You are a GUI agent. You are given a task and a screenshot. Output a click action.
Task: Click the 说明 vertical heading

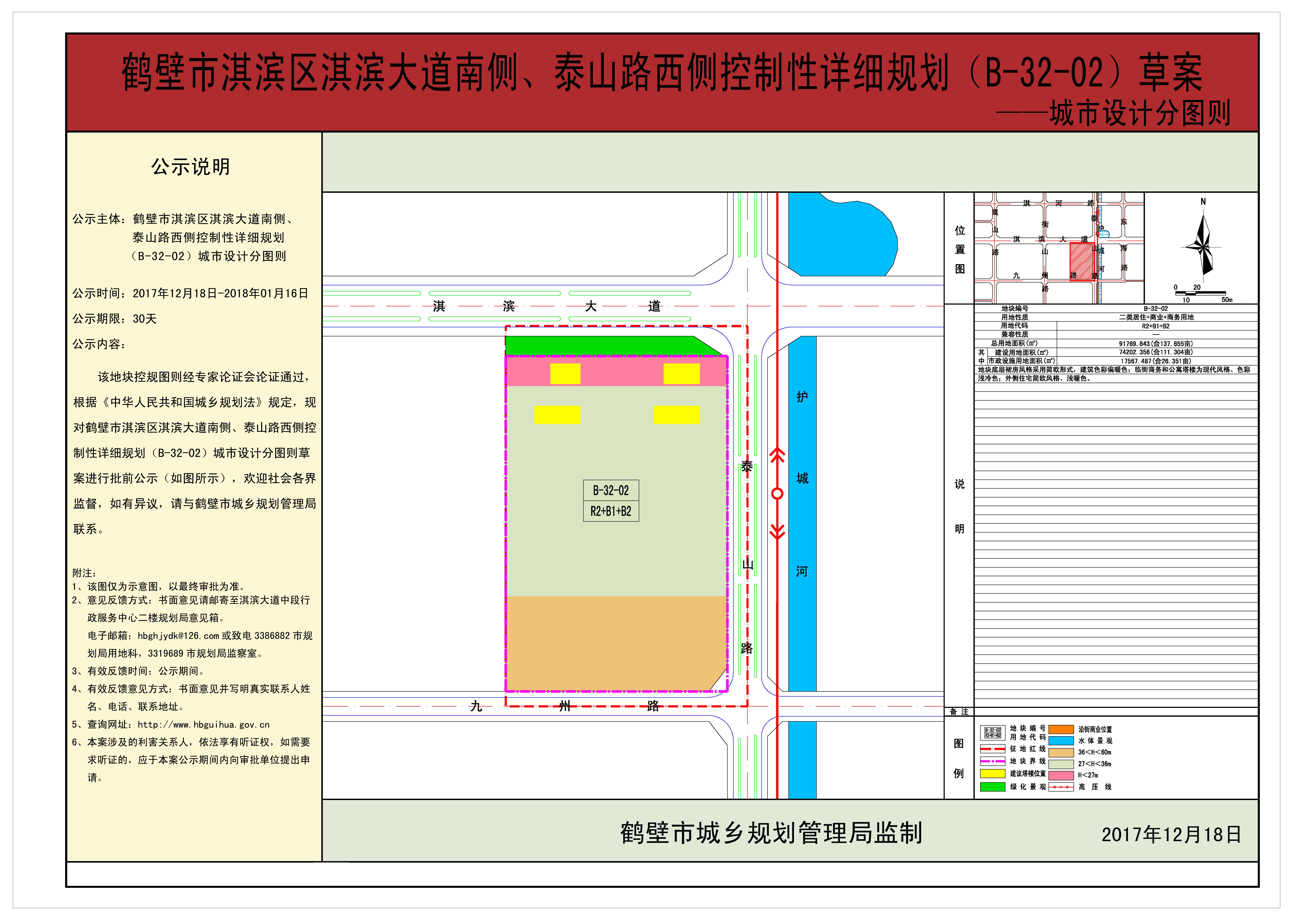point(960,506)
